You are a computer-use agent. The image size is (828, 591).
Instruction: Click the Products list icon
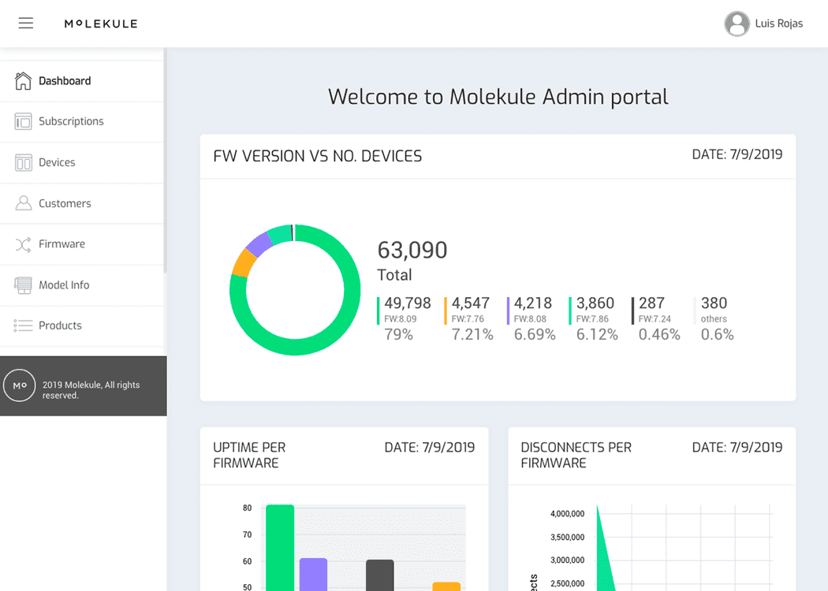(x=23, y=325)
